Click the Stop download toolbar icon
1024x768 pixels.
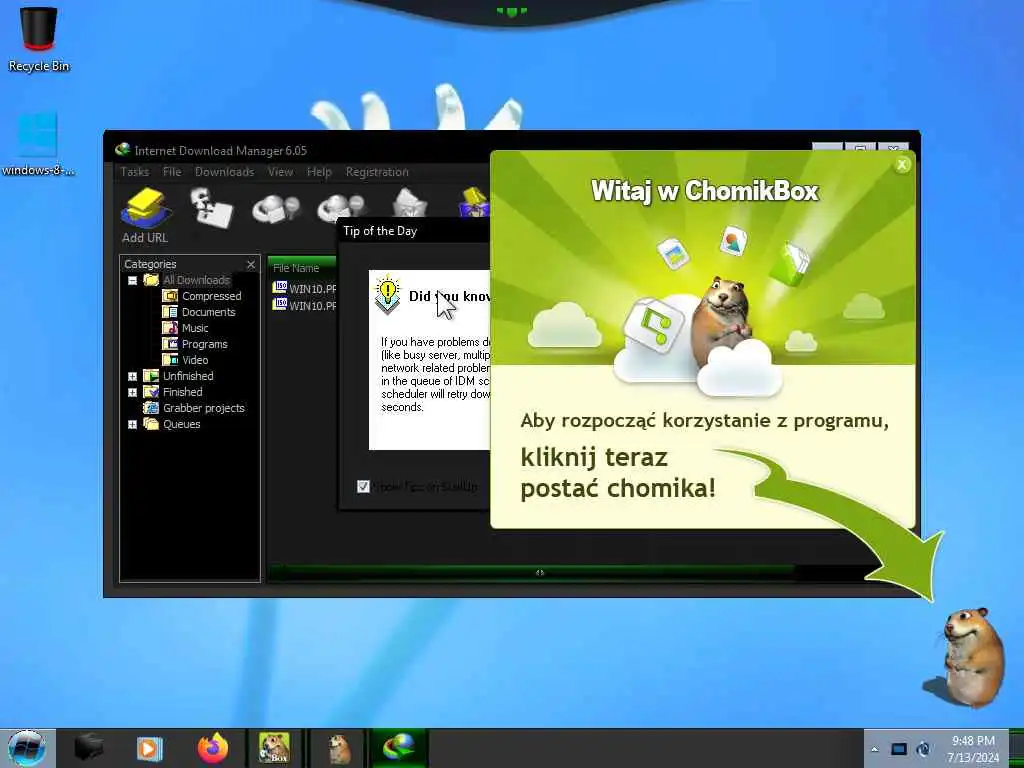click(x=275, y=208)
